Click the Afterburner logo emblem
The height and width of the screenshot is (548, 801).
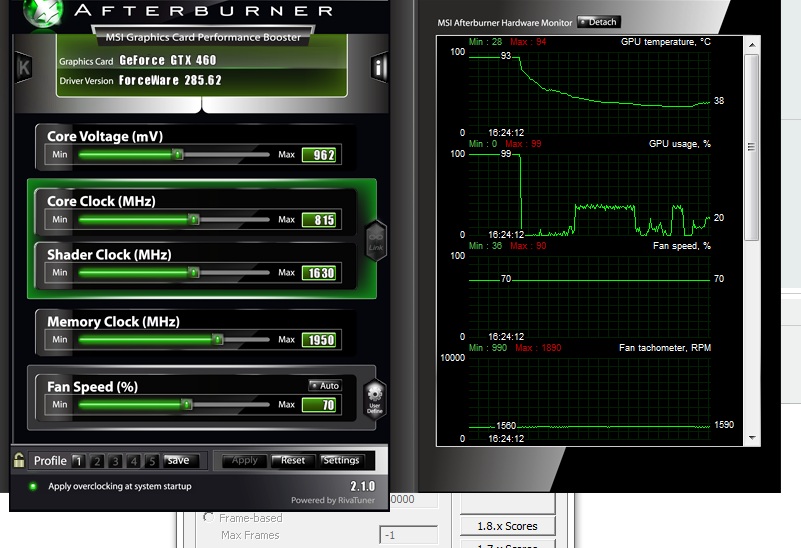coord(37,17)
